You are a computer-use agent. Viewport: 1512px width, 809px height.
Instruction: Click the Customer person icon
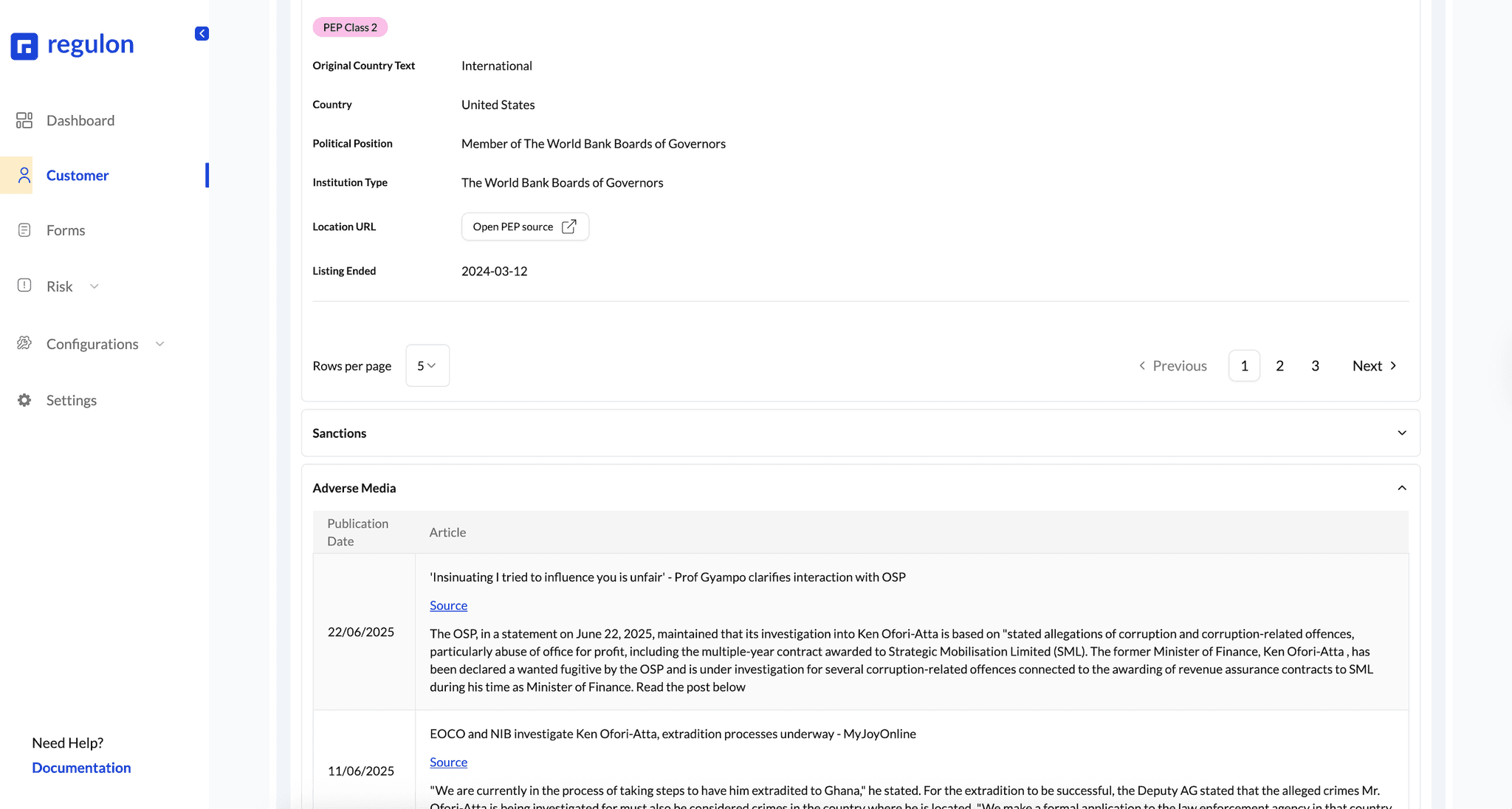[x=24, y=175]
